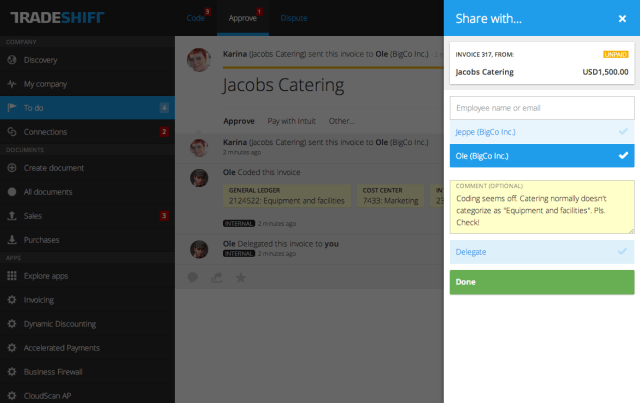Open the To do list

tap(87, 107)
